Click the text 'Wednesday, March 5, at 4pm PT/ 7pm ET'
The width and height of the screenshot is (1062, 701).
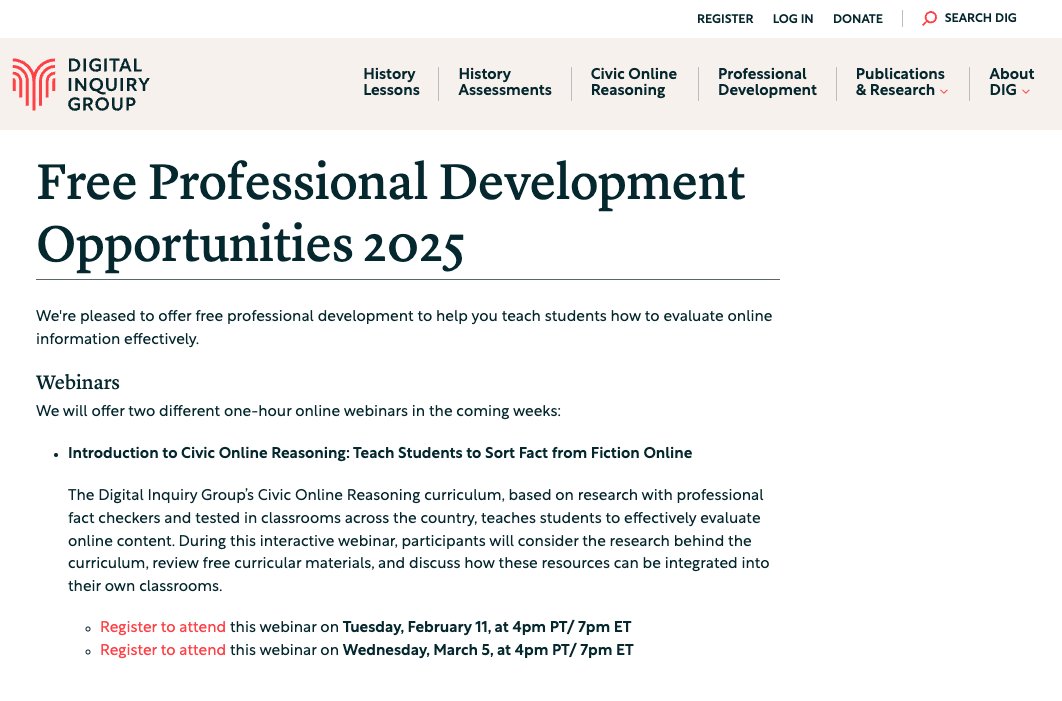488,650
